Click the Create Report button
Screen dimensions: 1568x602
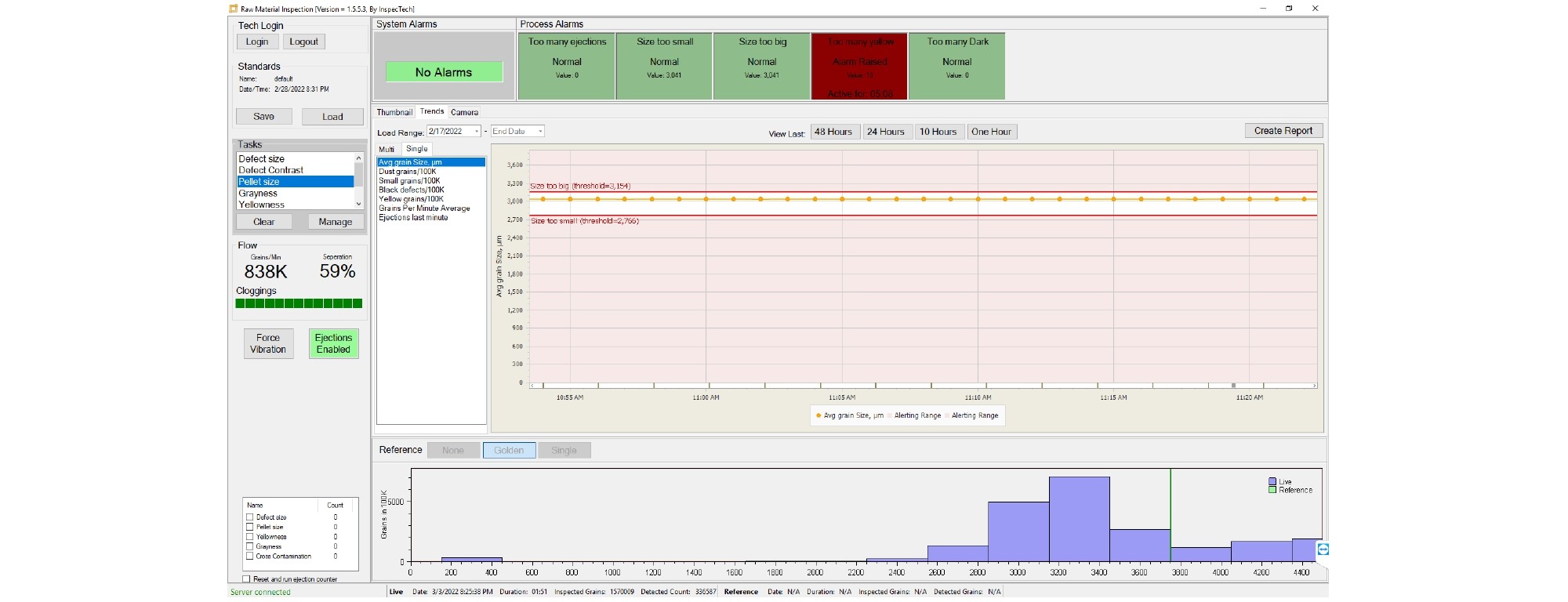tap(1283, 131)
